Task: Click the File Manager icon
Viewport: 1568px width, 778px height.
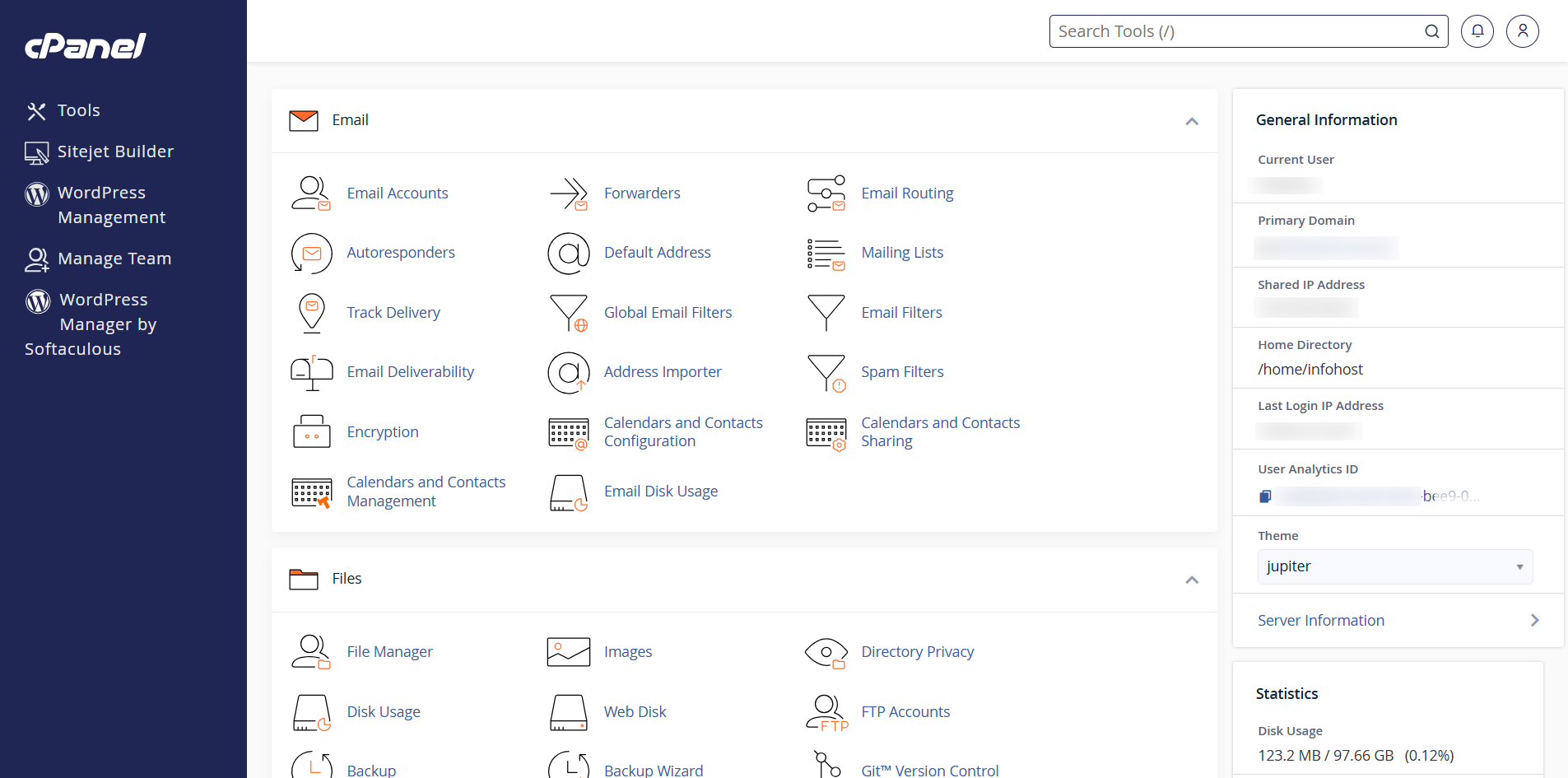Action: (x=311, y=652)
